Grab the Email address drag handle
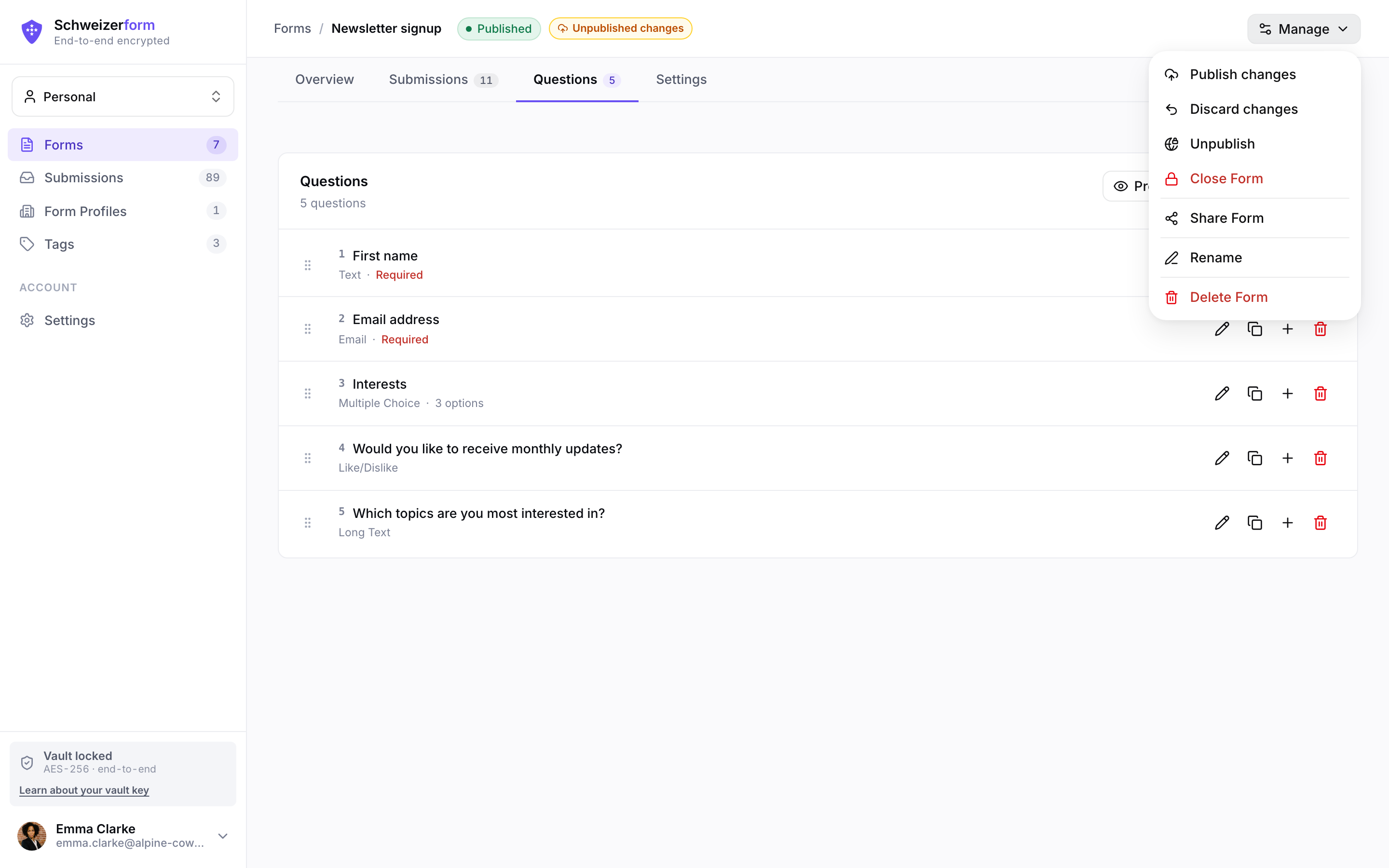Screen dimensions: 1389x868 click(x=308, y=329)
